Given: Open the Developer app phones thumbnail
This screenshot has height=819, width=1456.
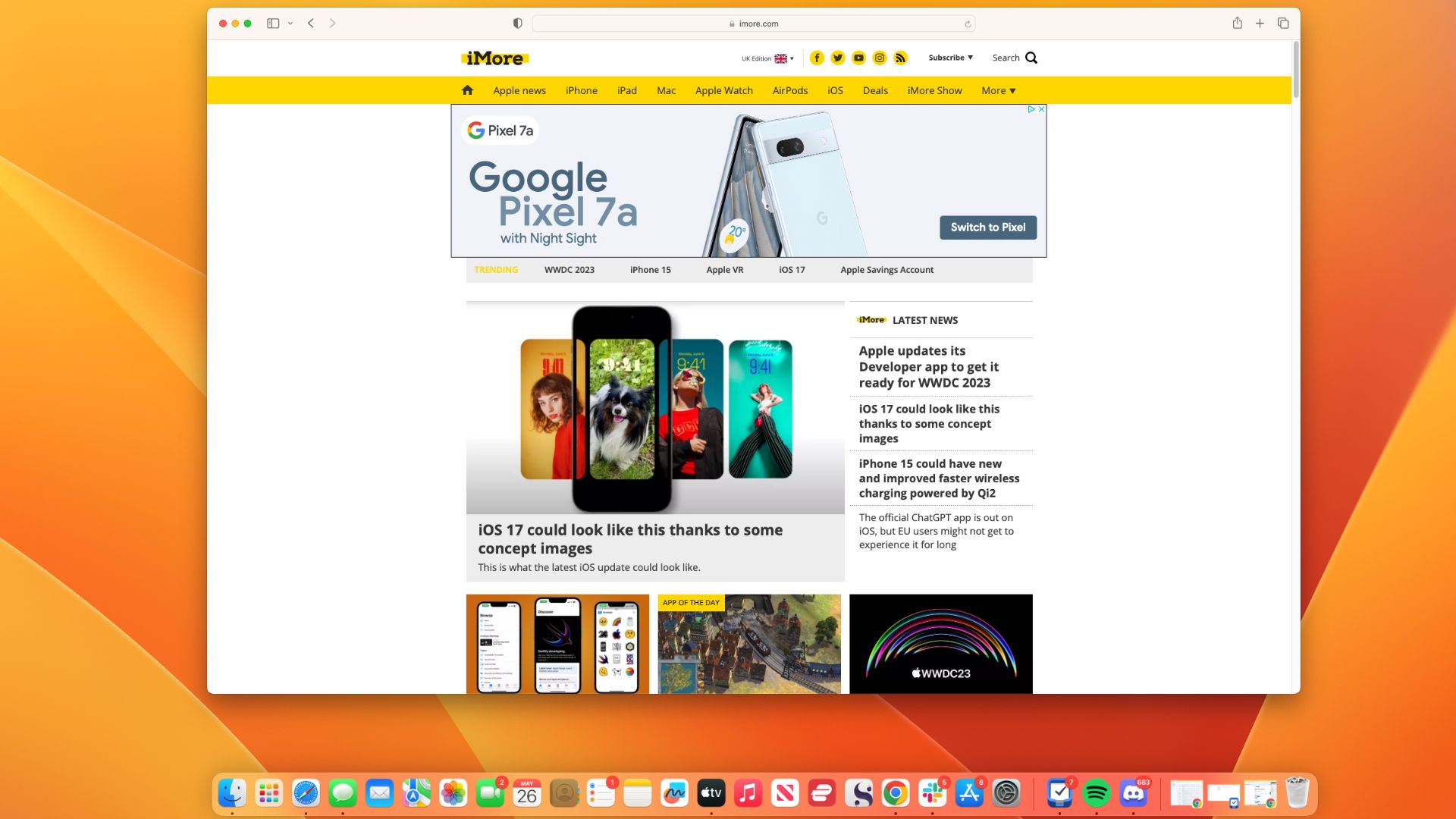Looking at the screenshot, I should [557, 644].
